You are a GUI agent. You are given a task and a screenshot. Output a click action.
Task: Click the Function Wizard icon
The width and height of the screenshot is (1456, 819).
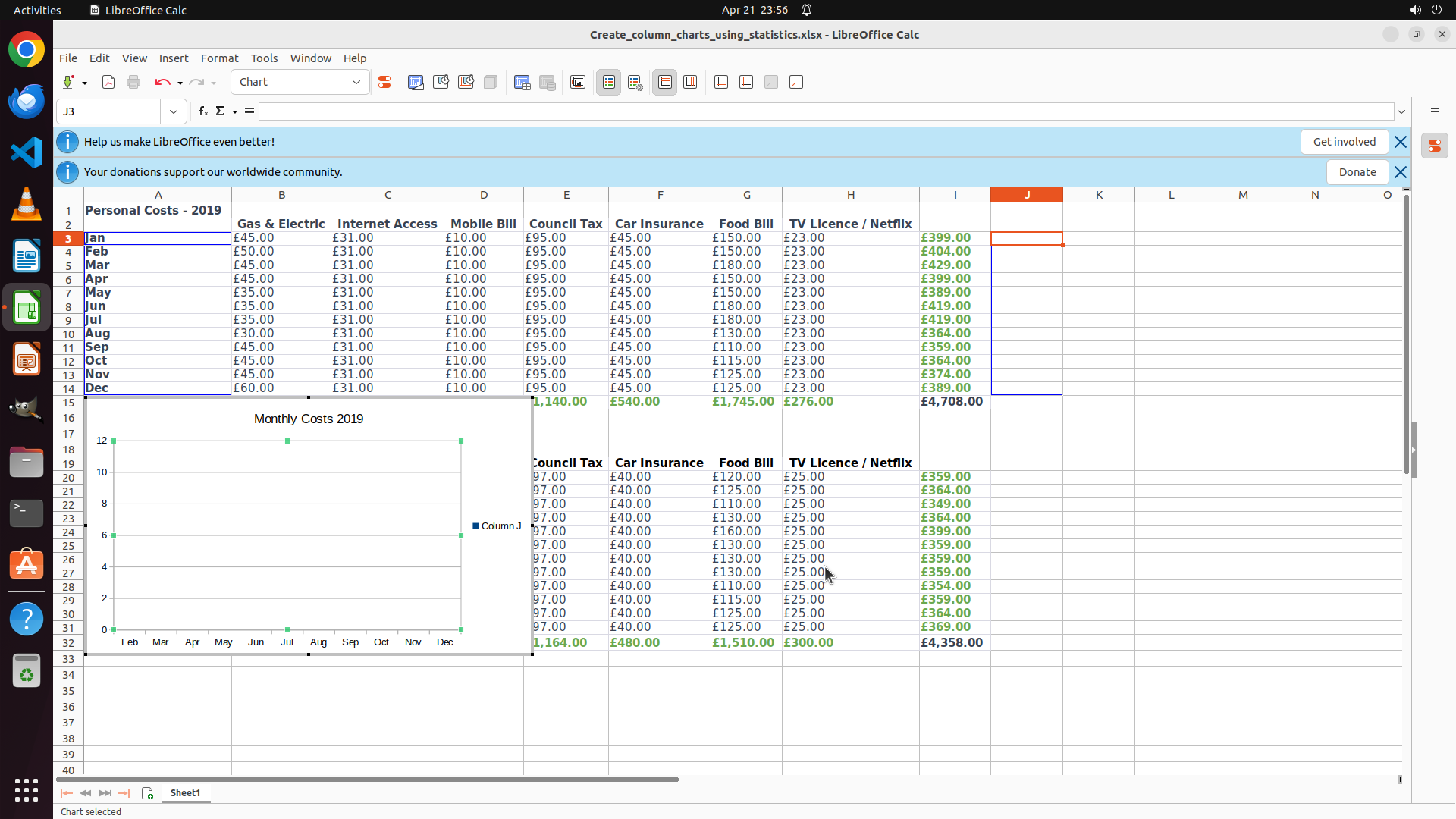pyautogui.click(x=202, y=111)
